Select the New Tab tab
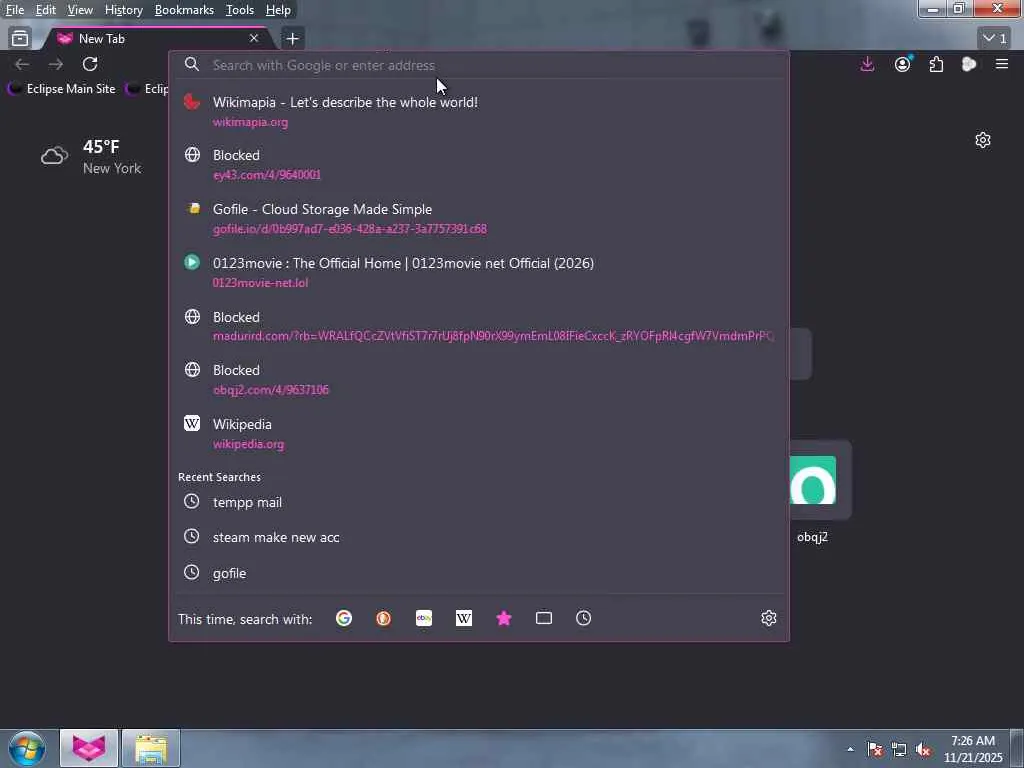Viewport: 1024px width, 768px height. pyautogui.click(x=155, y=39)
